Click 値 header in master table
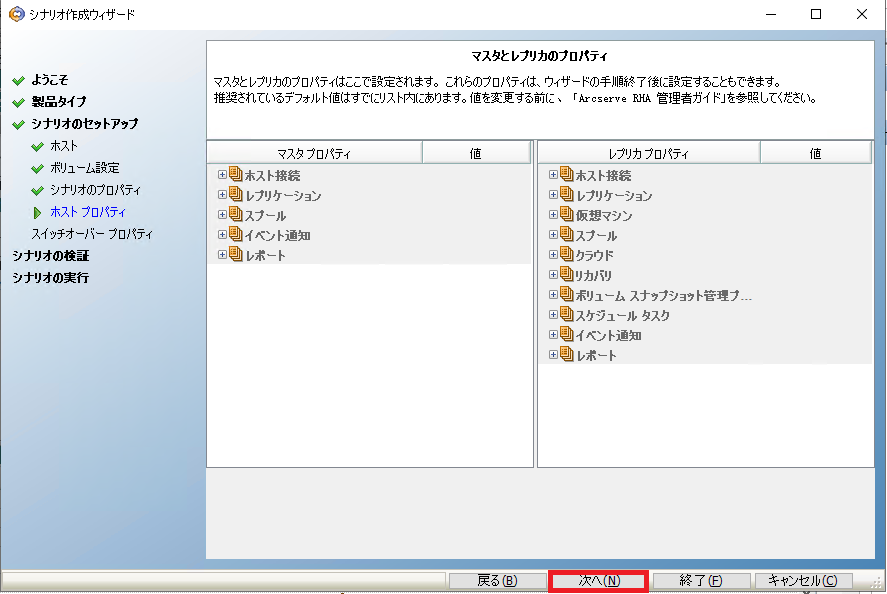 [x=476, y=153]
